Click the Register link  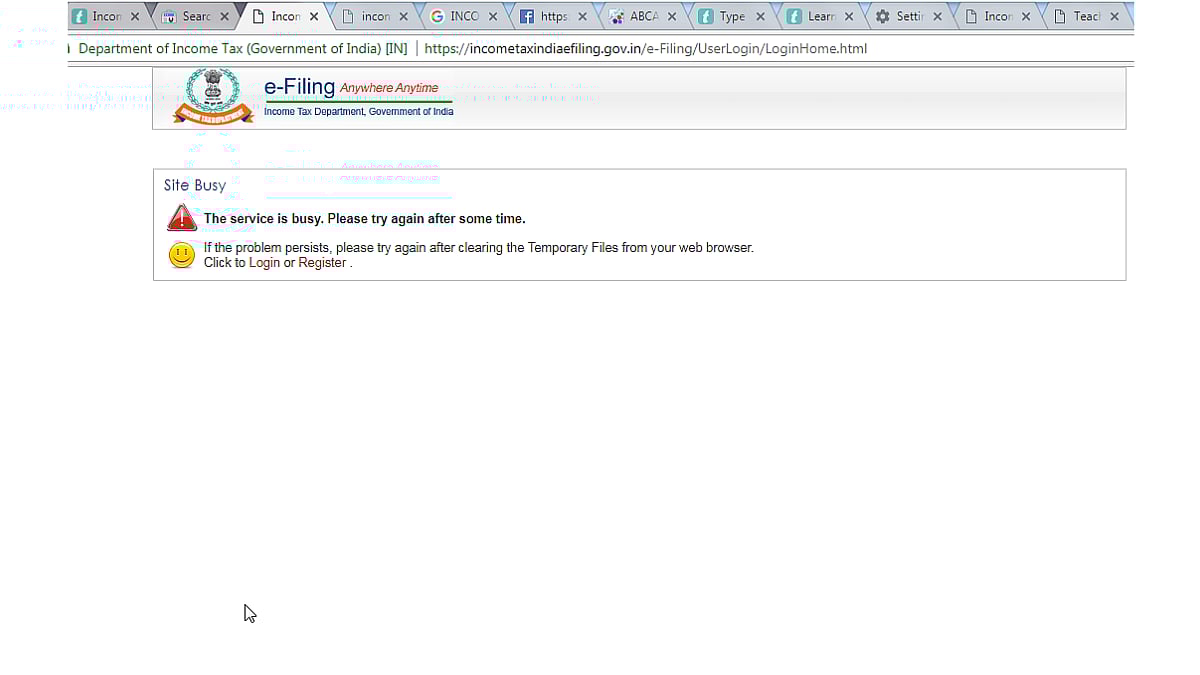322,263
